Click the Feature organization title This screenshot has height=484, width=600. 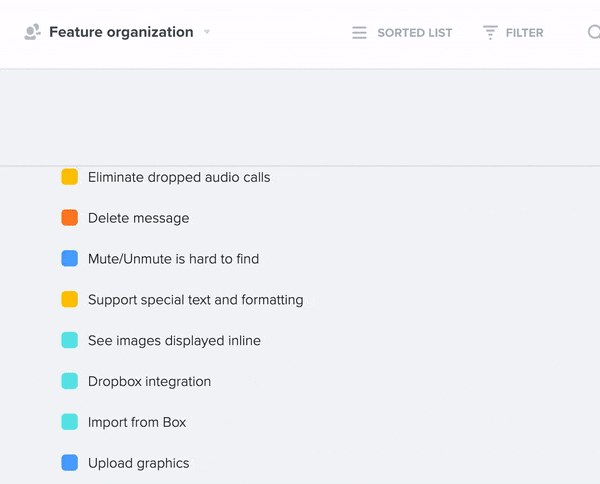coord(121,32)
